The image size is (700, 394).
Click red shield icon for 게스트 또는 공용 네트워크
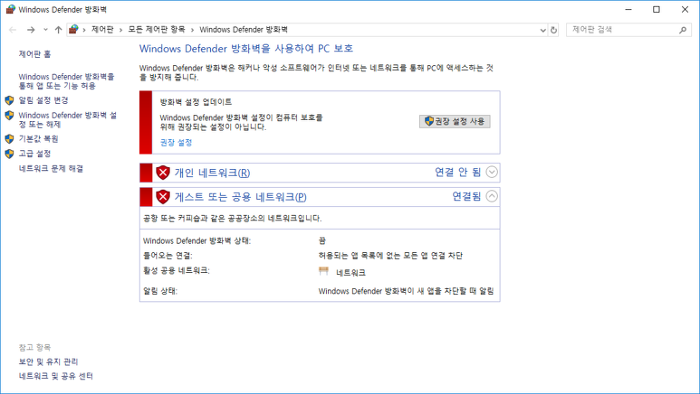point(163,196)
